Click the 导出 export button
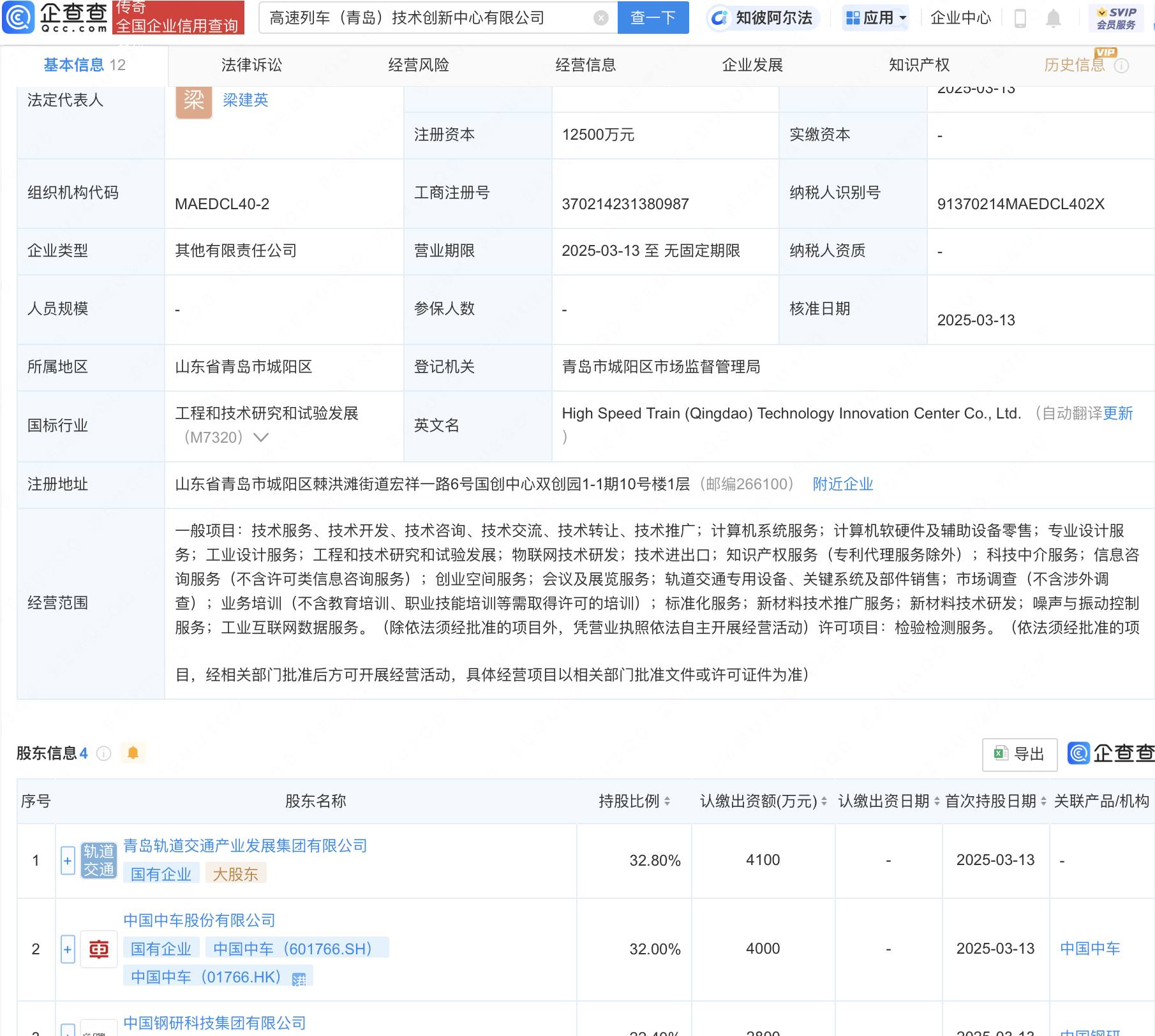Viewport: 1155px width, 1036px height. (1020, 754)
